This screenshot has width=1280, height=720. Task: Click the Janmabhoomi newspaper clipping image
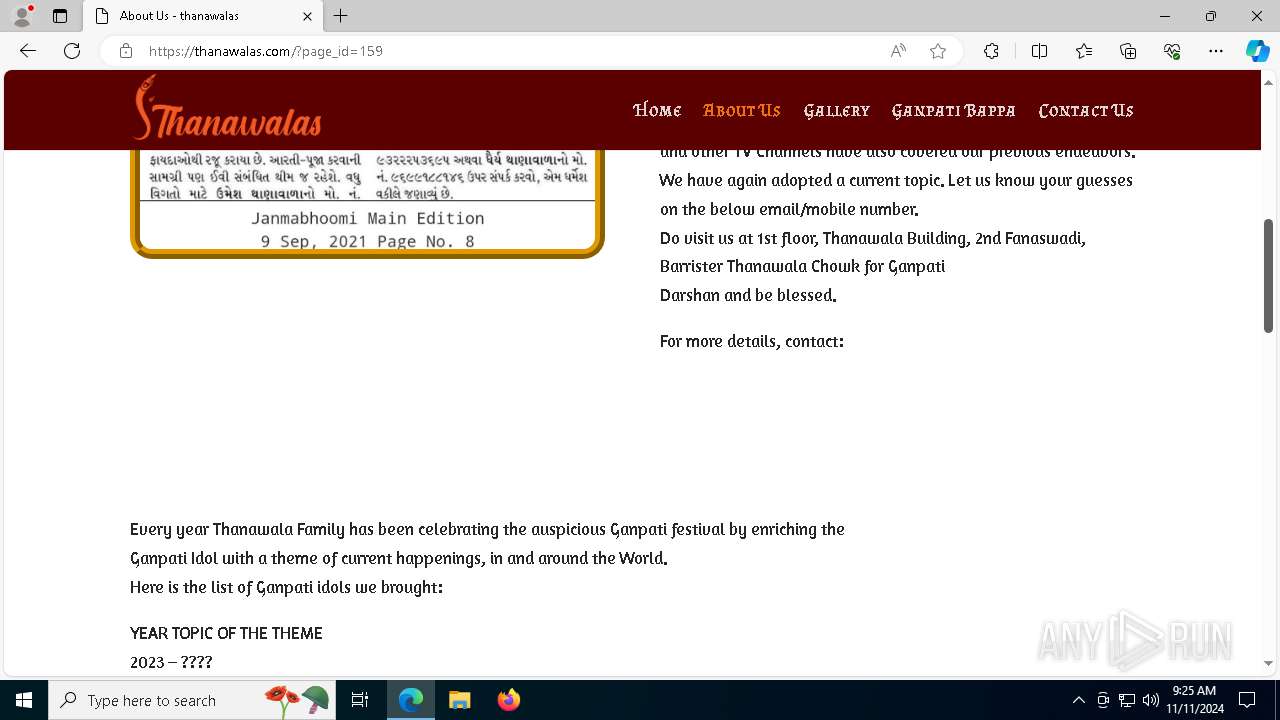coord(367,203)
